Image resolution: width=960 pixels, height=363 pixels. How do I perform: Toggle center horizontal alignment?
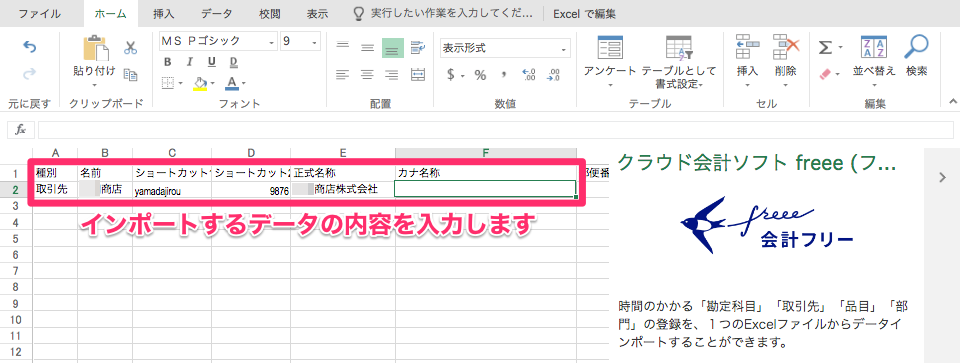coord(367,75)
